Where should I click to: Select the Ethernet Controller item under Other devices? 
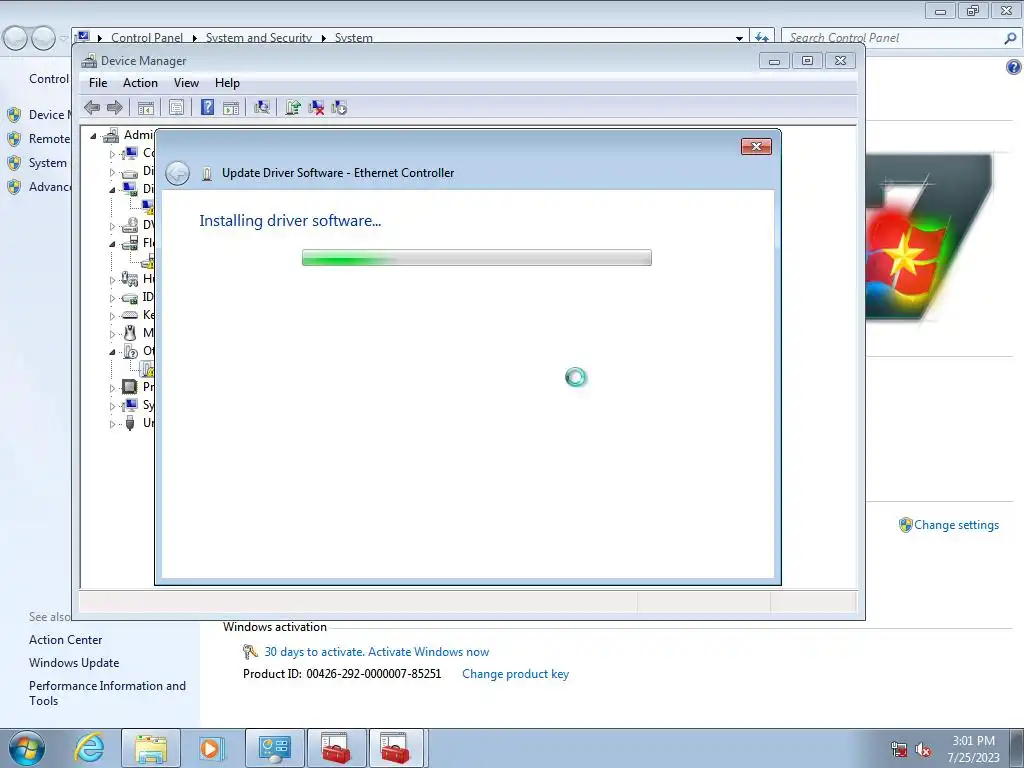pyautogui.click(x=149, y=370)
